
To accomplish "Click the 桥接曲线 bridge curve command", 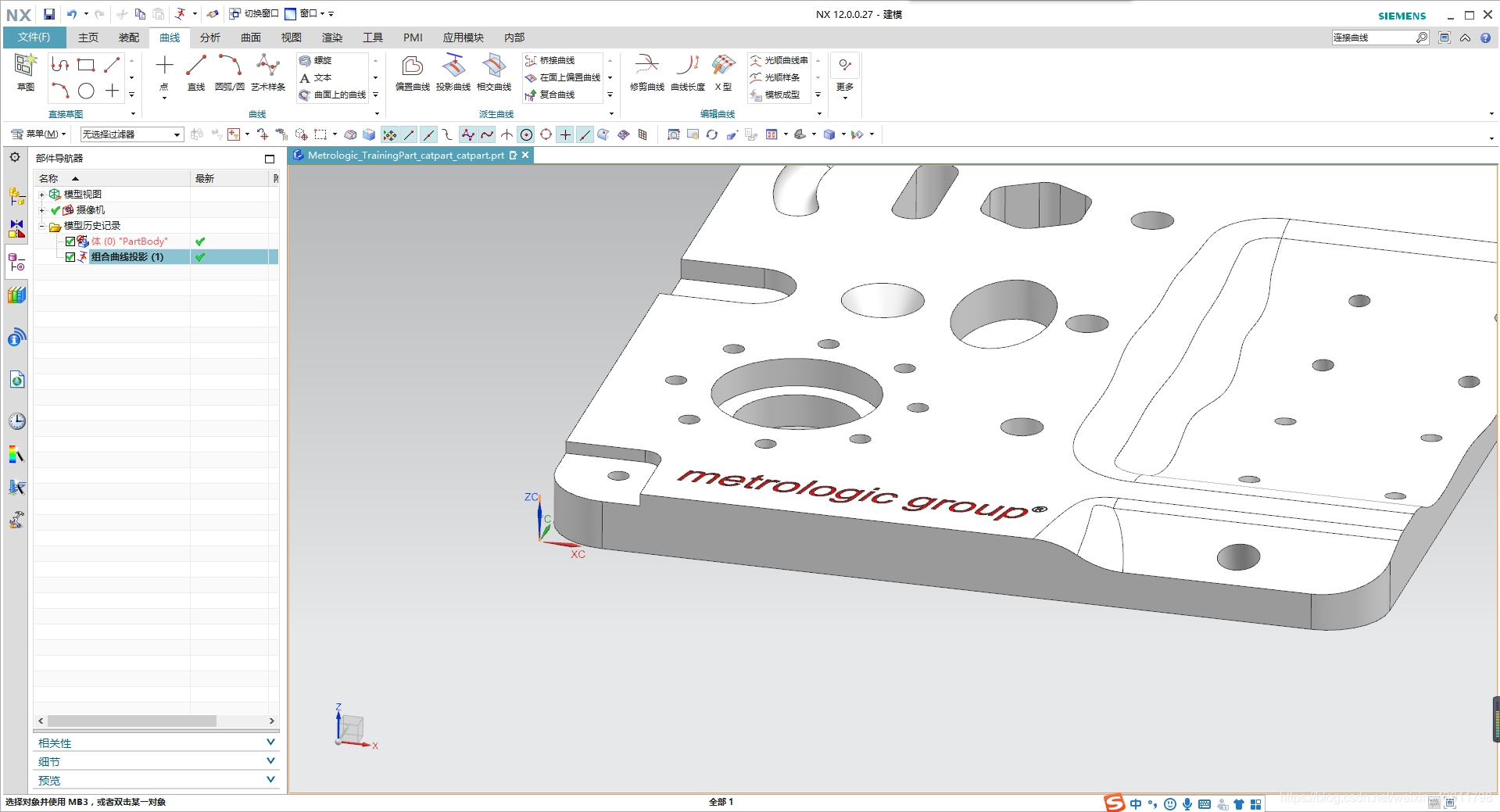I will click(550, 60).
